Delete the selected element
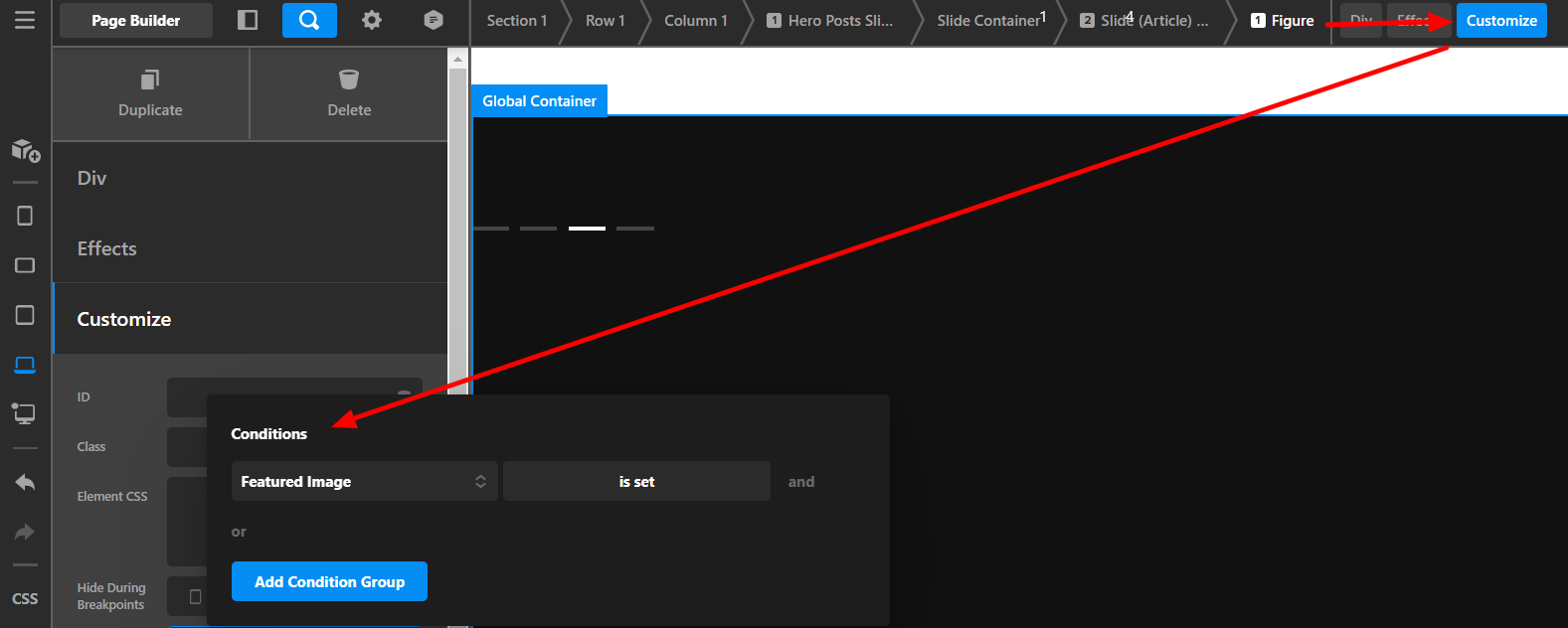Screen dimensions: 1568x628 (349, 93)
